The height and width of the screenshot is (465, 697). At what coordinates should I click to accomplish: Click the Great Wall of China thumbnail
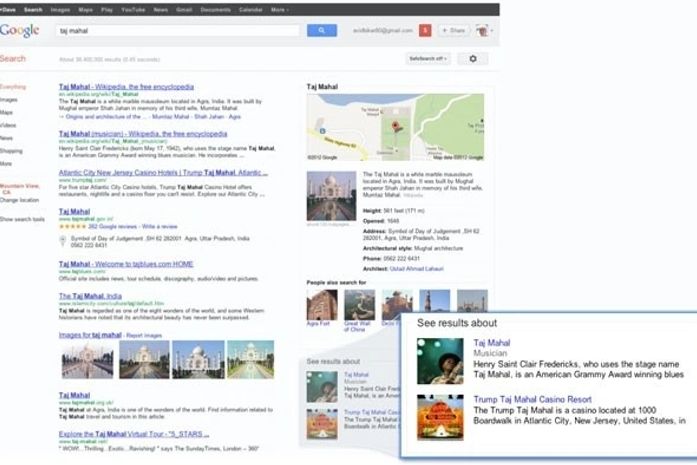coord(359,305)
